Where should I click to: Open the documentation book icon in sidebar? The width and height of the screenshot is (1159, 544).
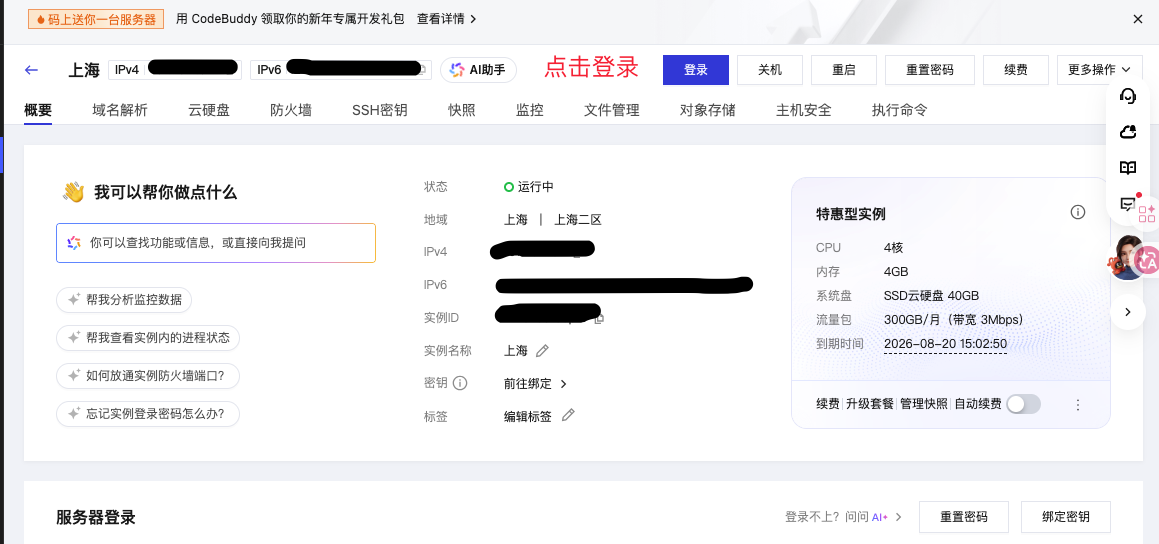coord(1128,168)
